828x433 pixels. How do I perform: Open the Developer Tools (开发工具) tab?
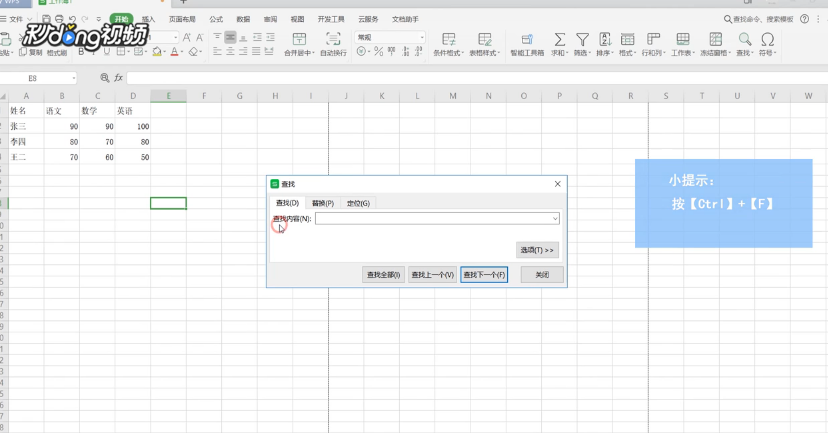331,19
